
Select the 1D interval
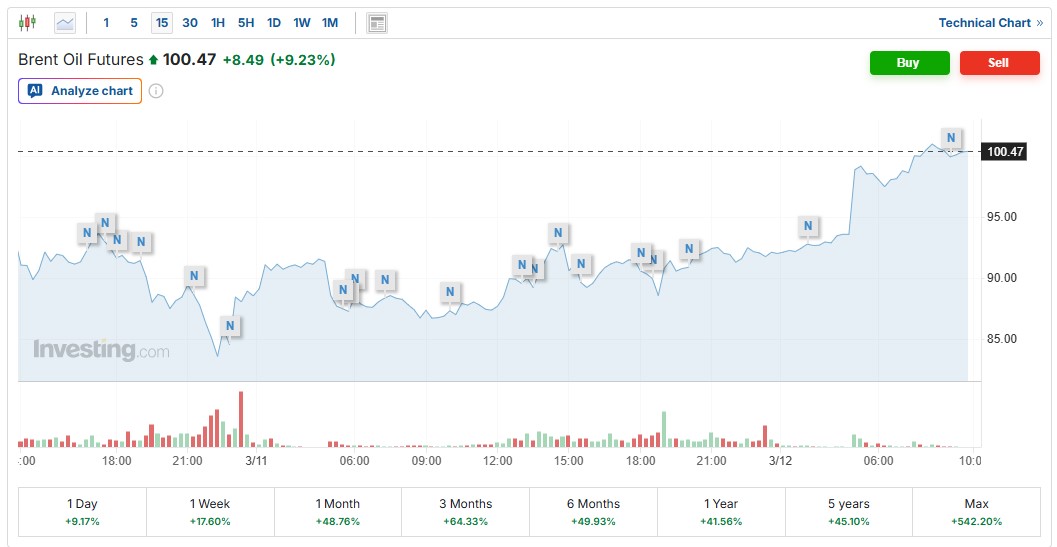(274, 22)
